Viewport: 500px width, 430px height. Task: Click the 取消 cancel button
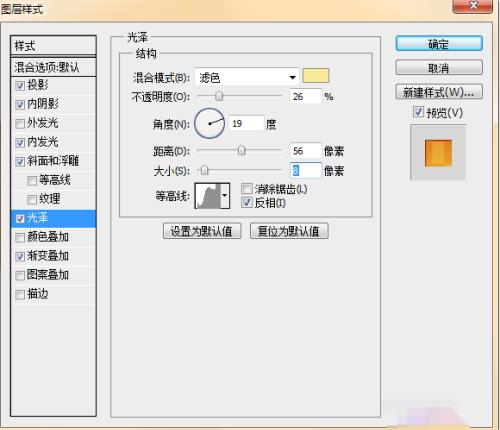(x=439, y=68)
